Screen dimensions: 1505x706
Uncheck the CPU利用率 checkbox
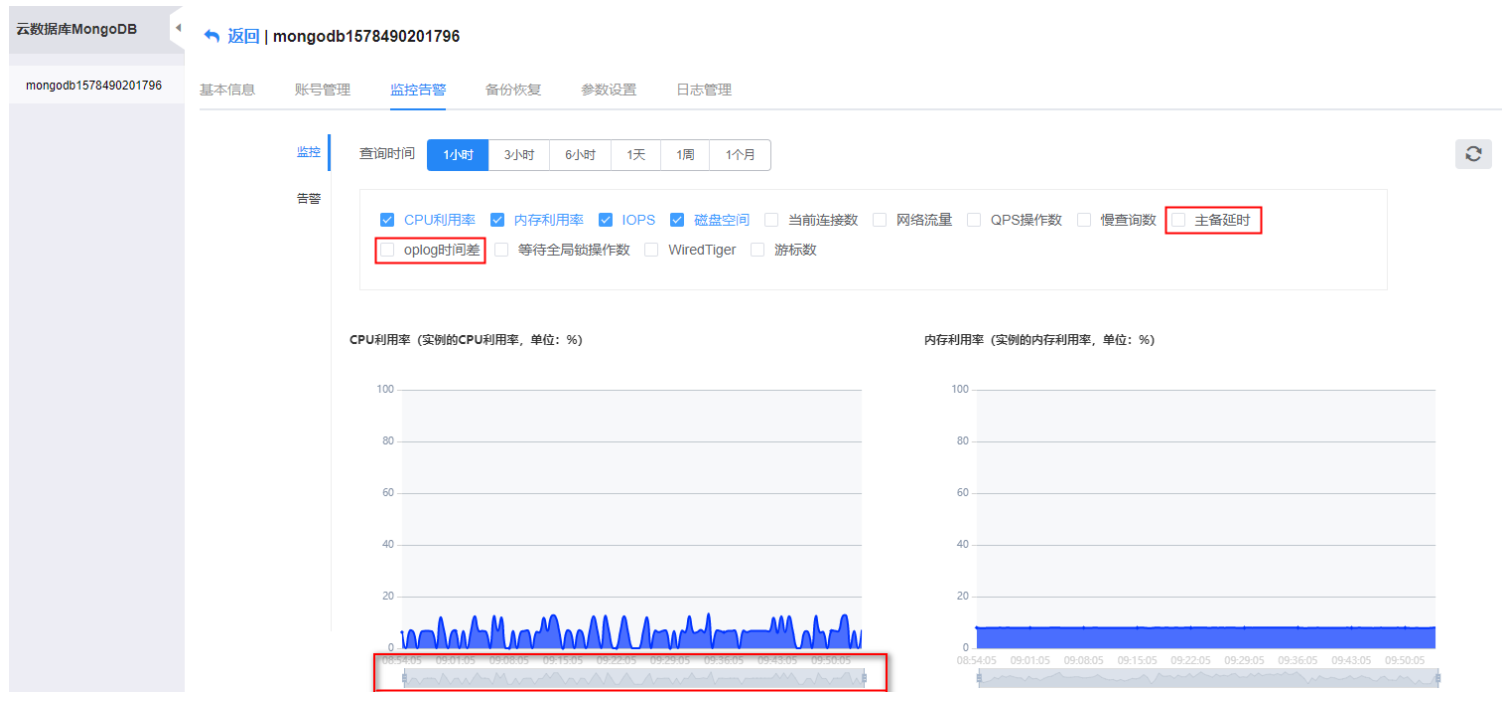pos(387,220)
